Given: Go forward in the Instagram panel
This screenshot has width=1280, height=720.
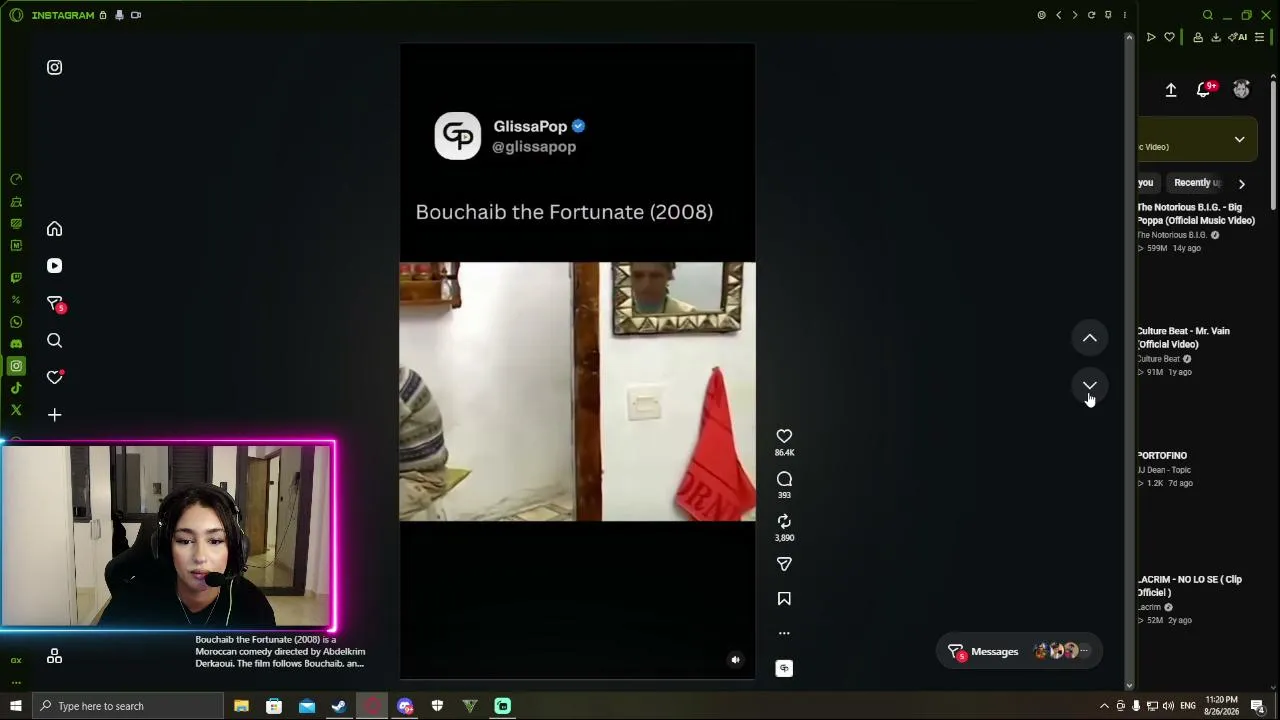Looking at the screenshot, I should [1075, 15].
